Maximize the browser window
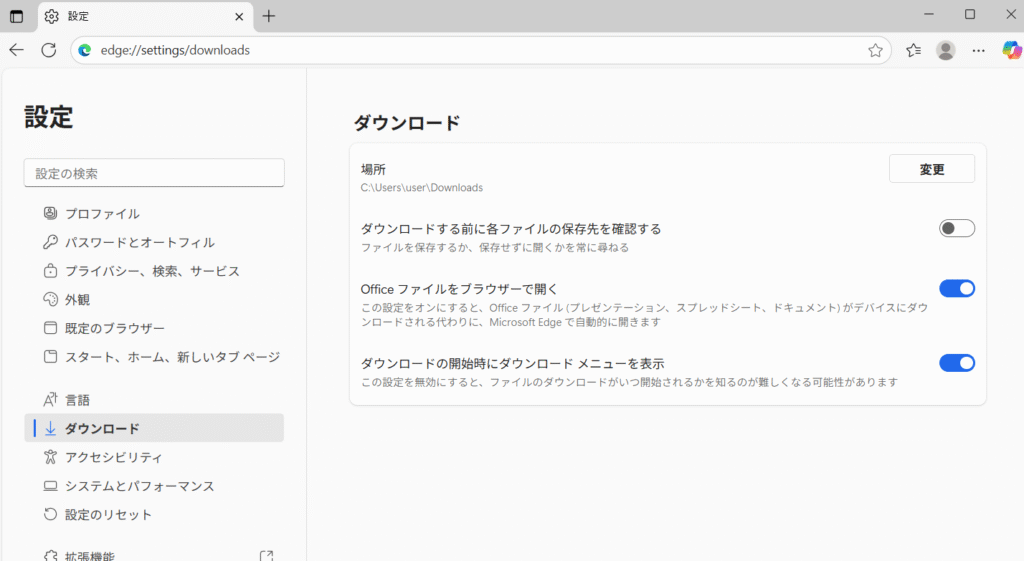Image resolution: width=1024 pixels, height=561 pixels. pyautogui.click(x=970, y=14)
